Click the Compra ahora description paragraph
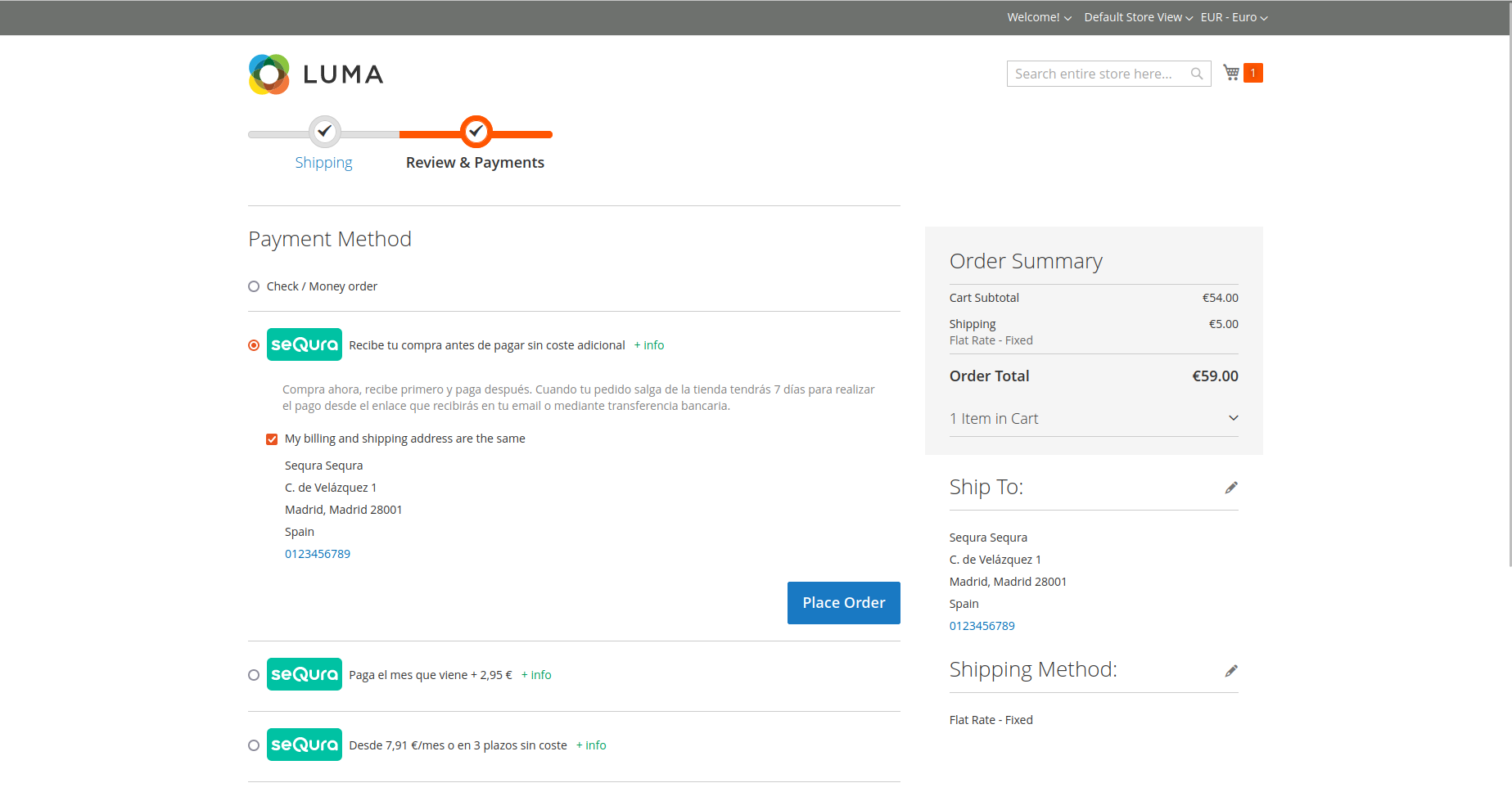1512x792 pixels. 579,398
